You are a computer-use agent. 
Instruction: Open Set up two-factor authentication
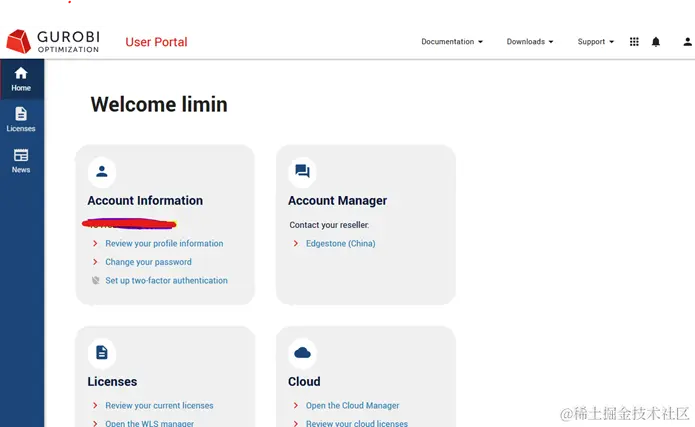tap(166, 280)
